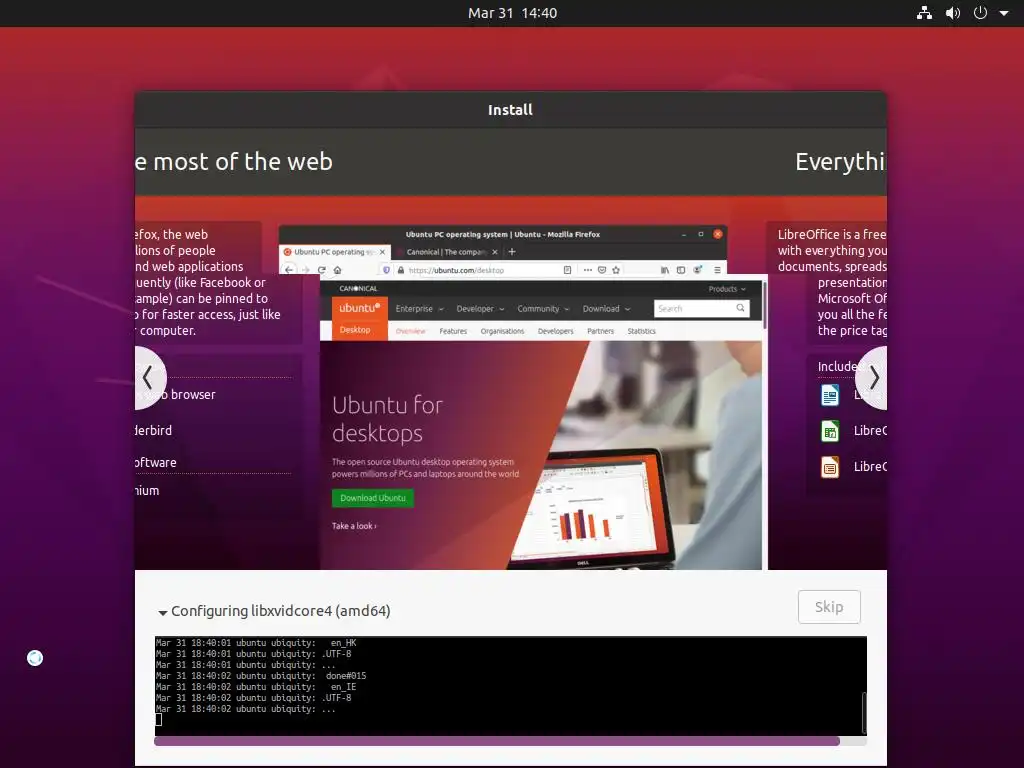The width and height of the screenshot is (1024, 768).
Task: Open the volume icon in top bar
Action: click(x=953, y=13)
